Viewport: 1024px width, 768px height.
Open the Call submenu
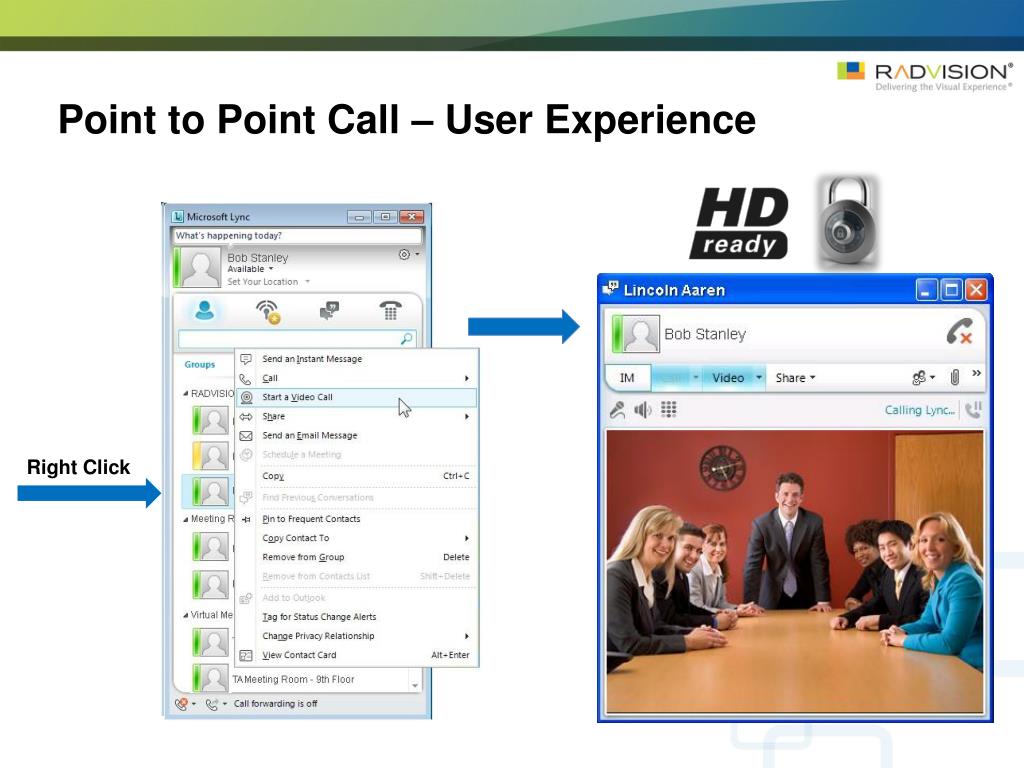pyautogui.click(x=357, y=378)
